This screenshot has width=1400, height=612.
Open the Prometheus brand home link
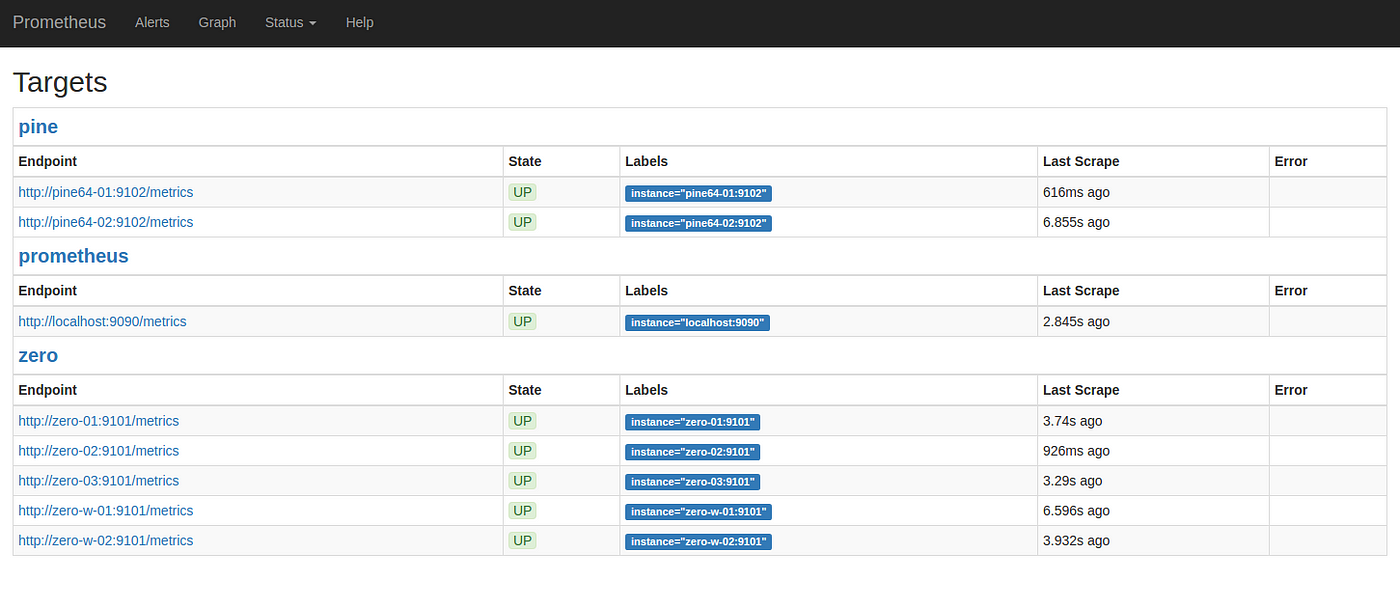coord(59,22)
